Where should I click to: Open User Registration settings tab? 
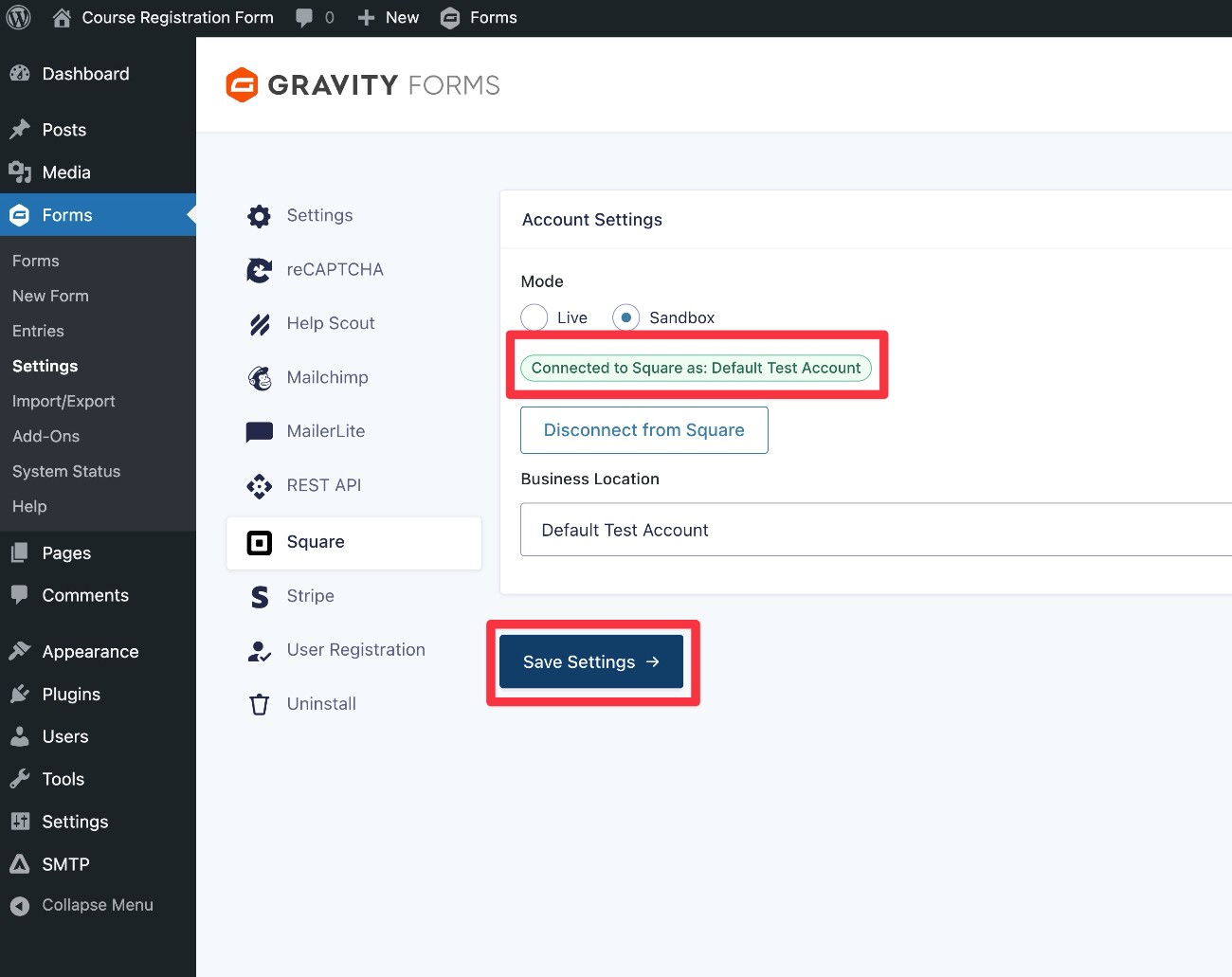[x=355, y=650]
